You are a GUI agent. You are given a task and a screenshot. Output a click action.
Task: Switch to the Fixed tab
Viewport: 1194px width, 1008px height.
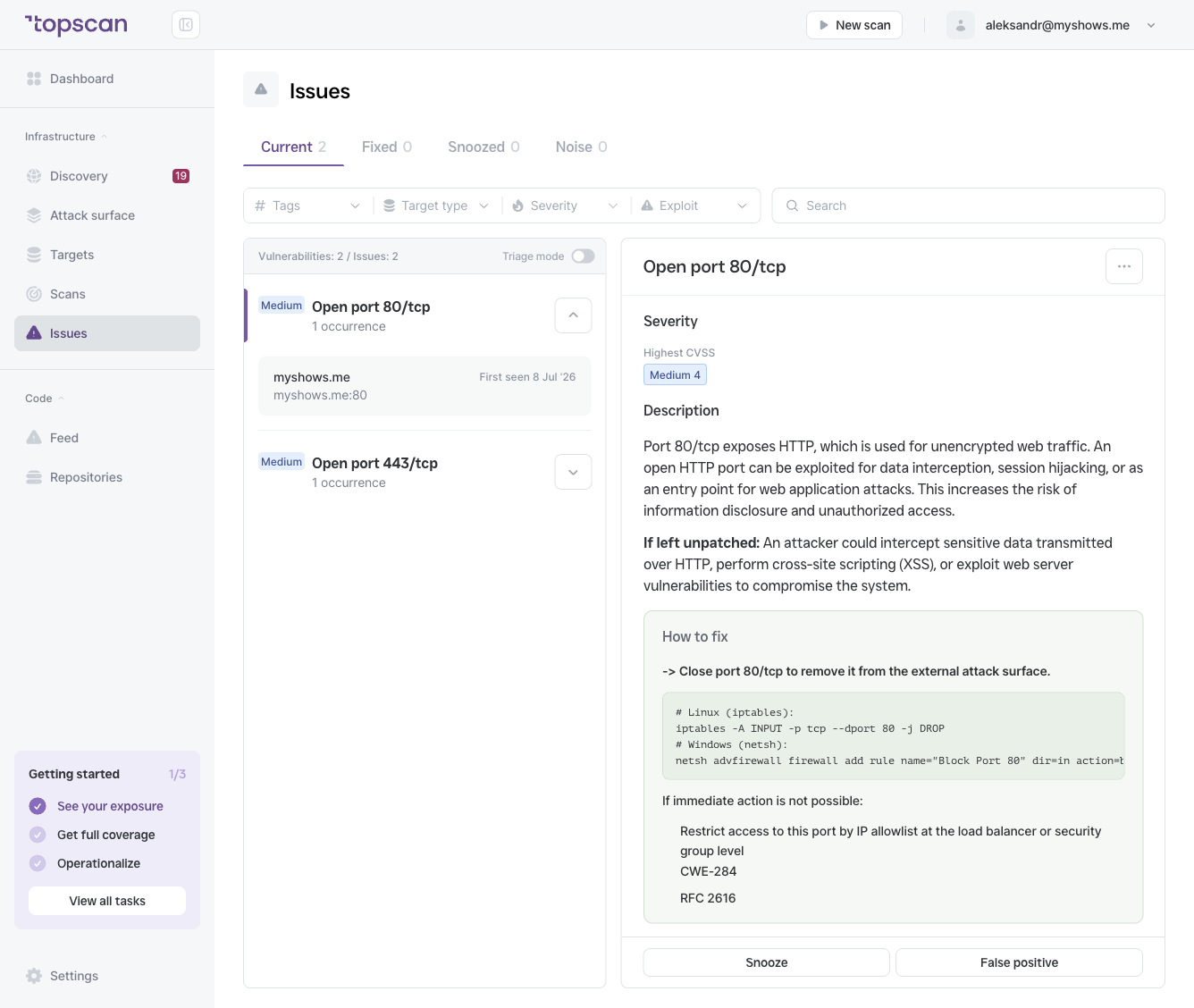[x=387, y=147]
